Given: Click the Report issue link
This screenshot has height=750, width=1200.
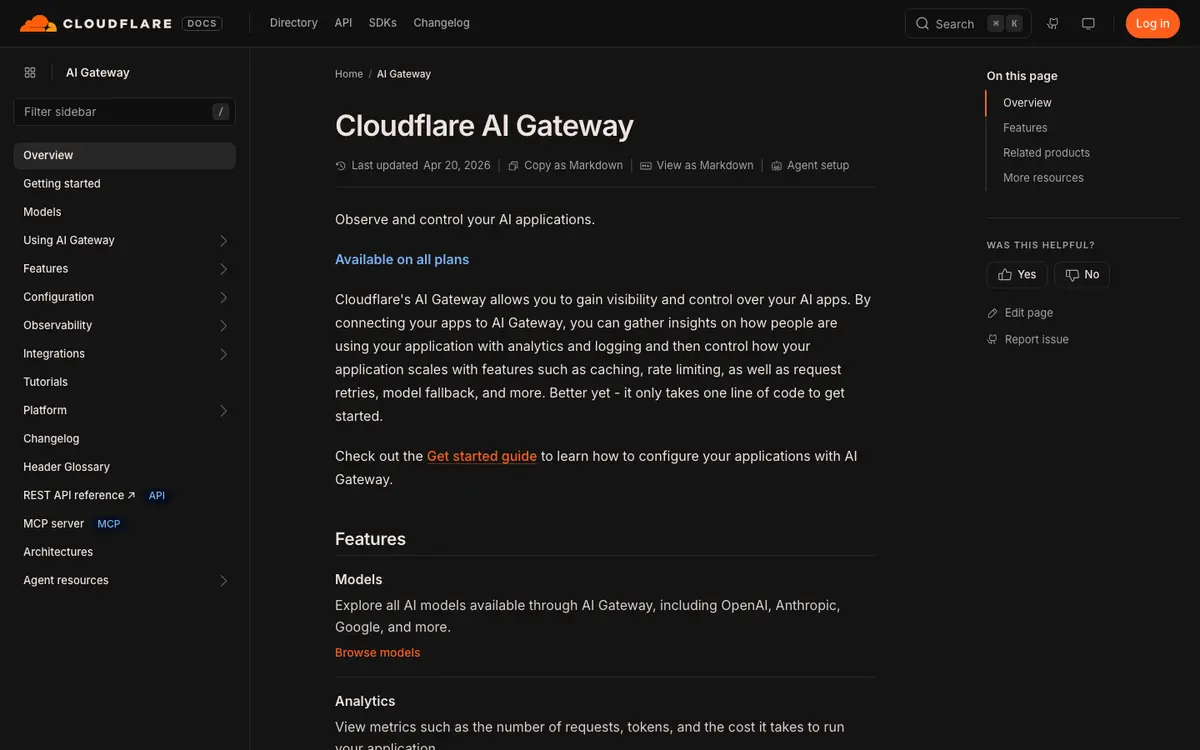Looking at the screenshot, I should [1037, 340].
